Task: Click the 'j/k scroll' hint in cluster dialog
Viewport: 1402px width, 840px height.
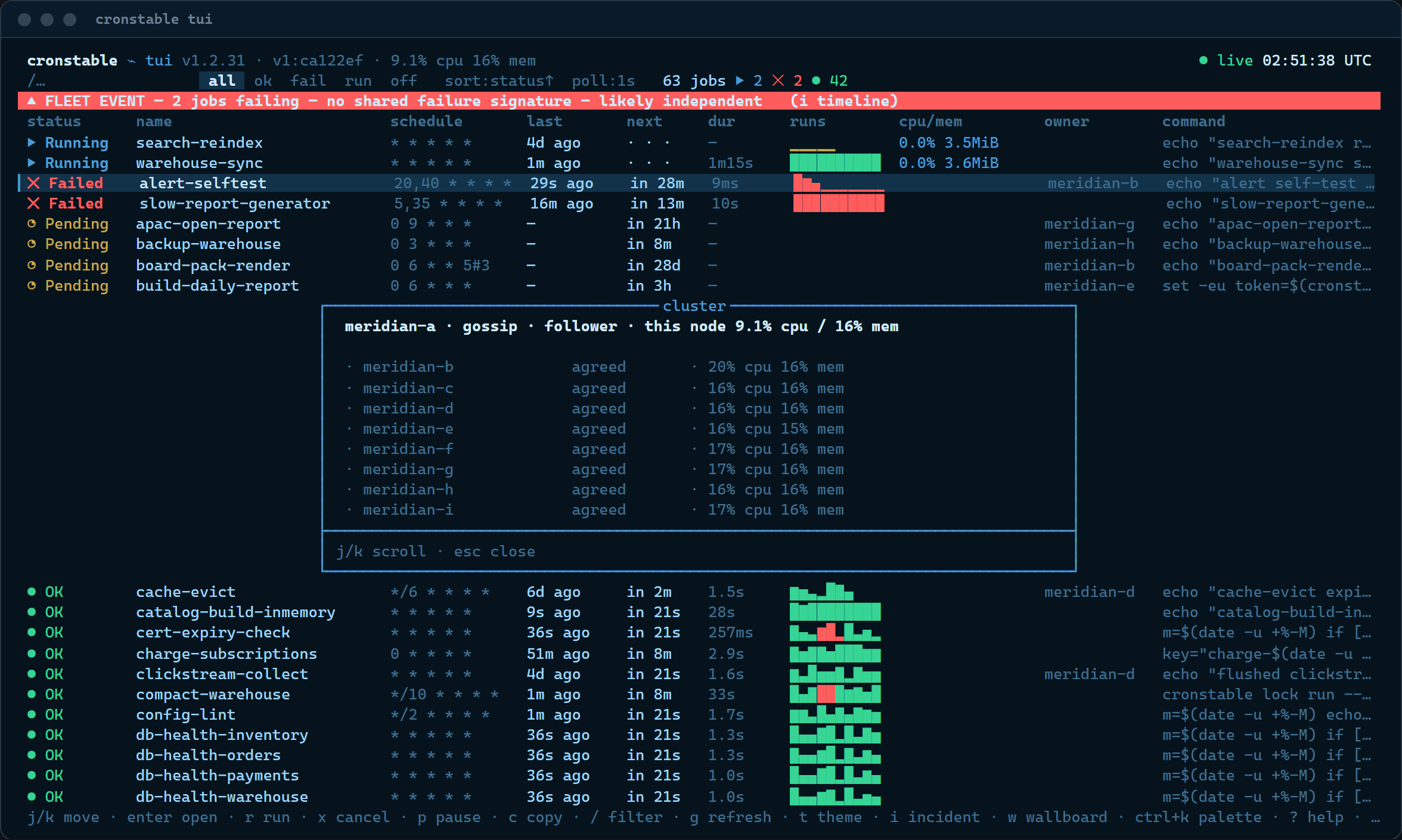Action: pos(381,551)
